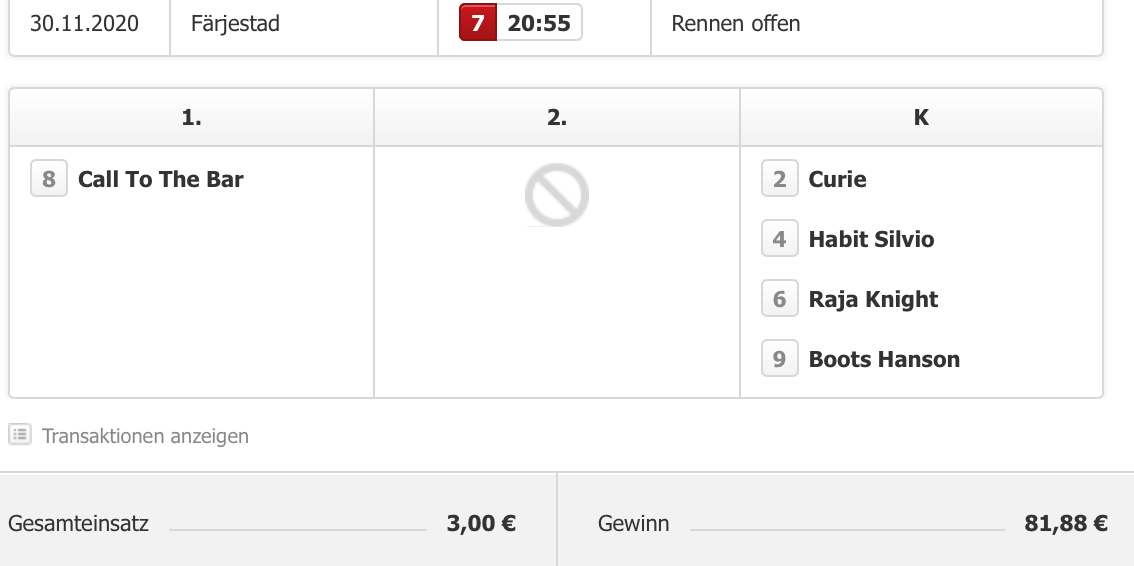Click the K column header
Viewport: 1134px width, 566px height.
pos(921,117)
